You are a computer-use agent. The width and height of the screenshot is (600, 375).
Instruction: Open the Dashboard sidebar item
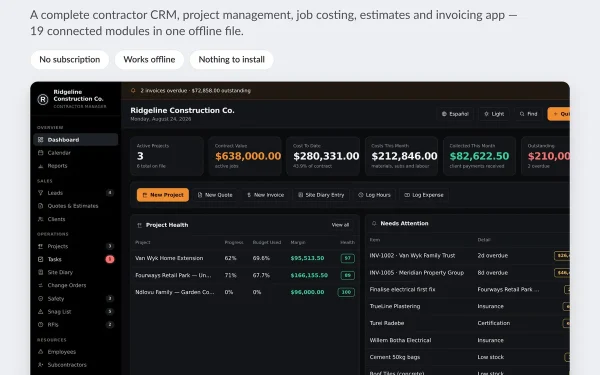pos(75,140)
